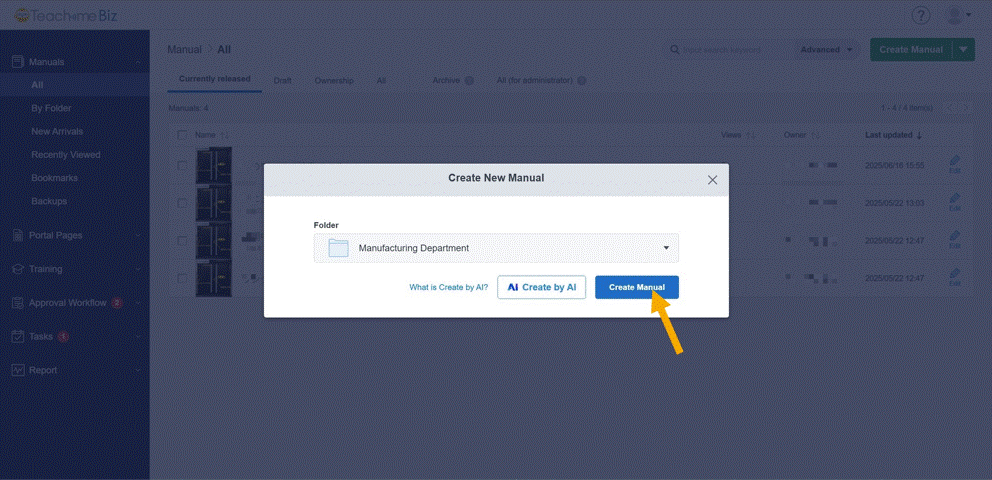Click the help question mark icon

(921, 15)
